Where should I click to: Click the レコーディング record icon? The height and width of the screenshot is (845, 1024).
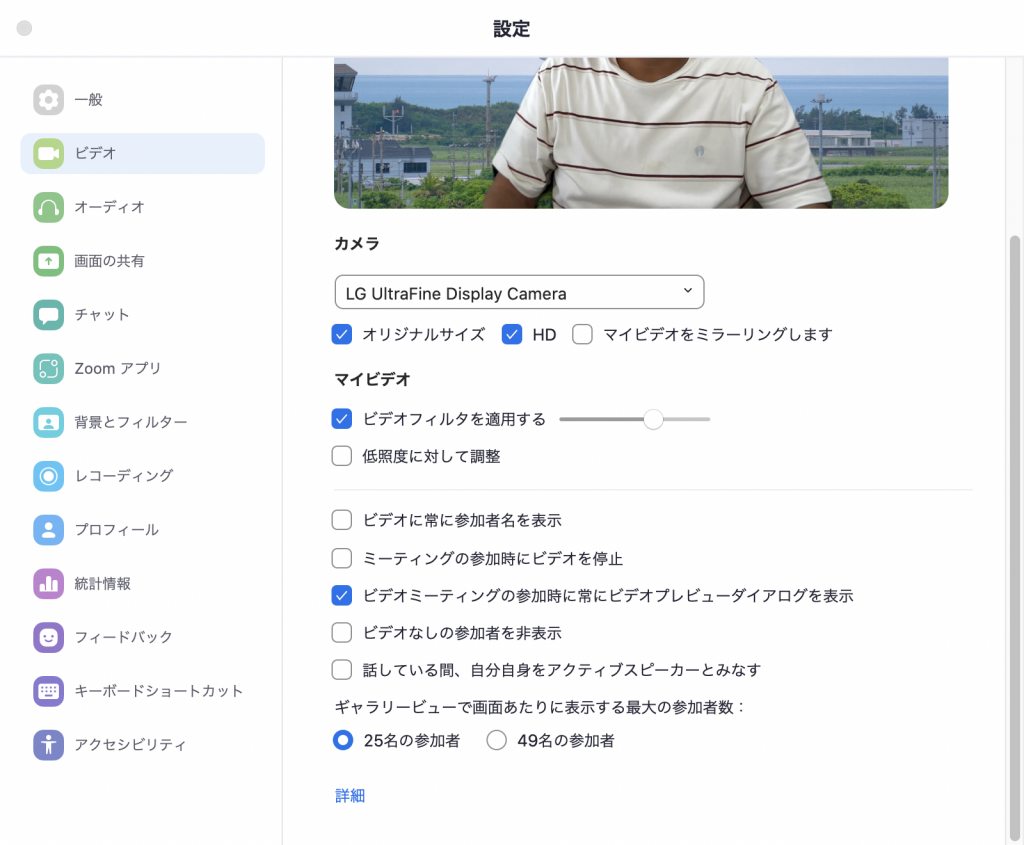[x=48, y=476]
